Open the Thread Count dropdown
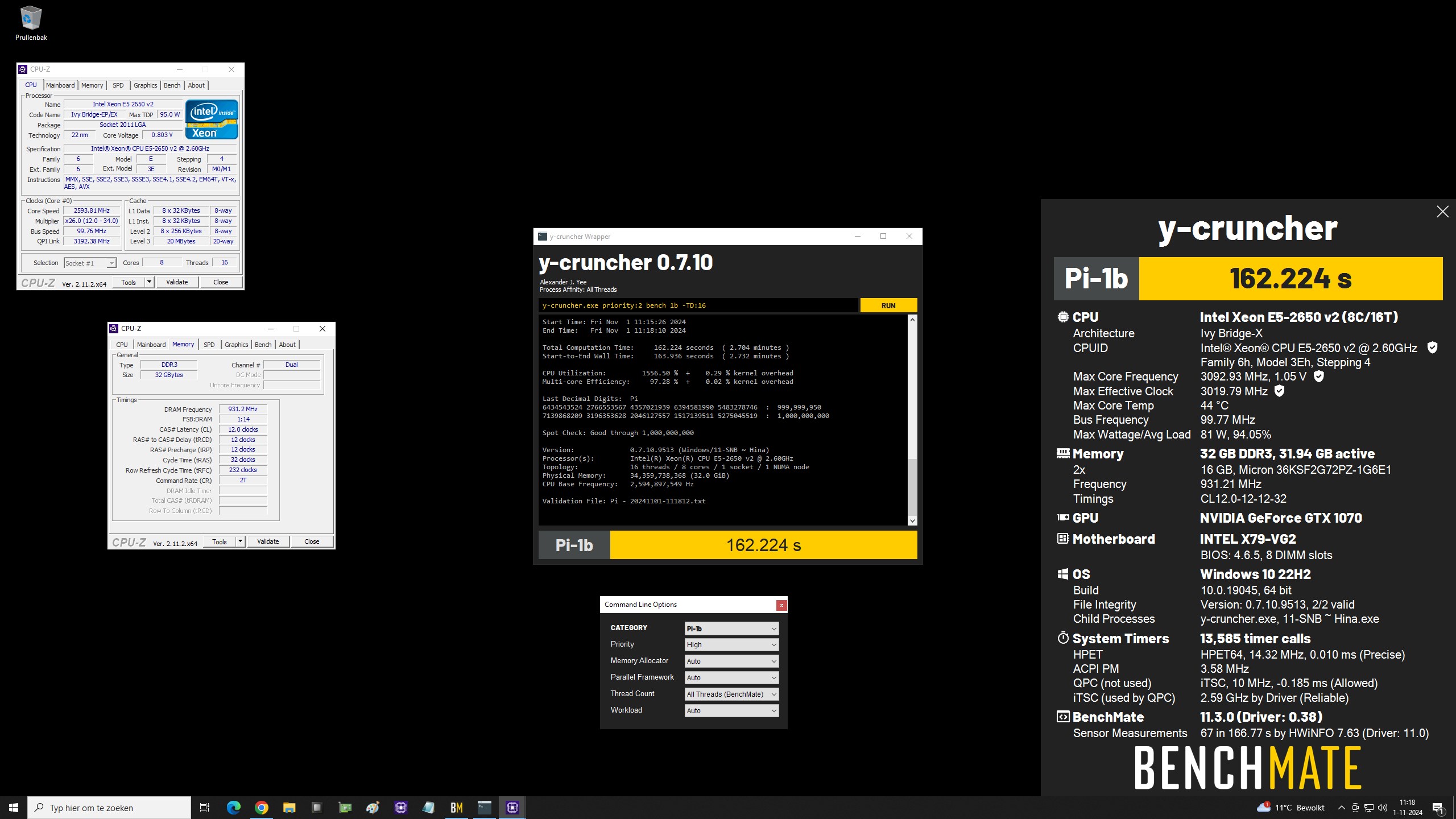This screenshot has height=819, width=1456. click(731, 694)
